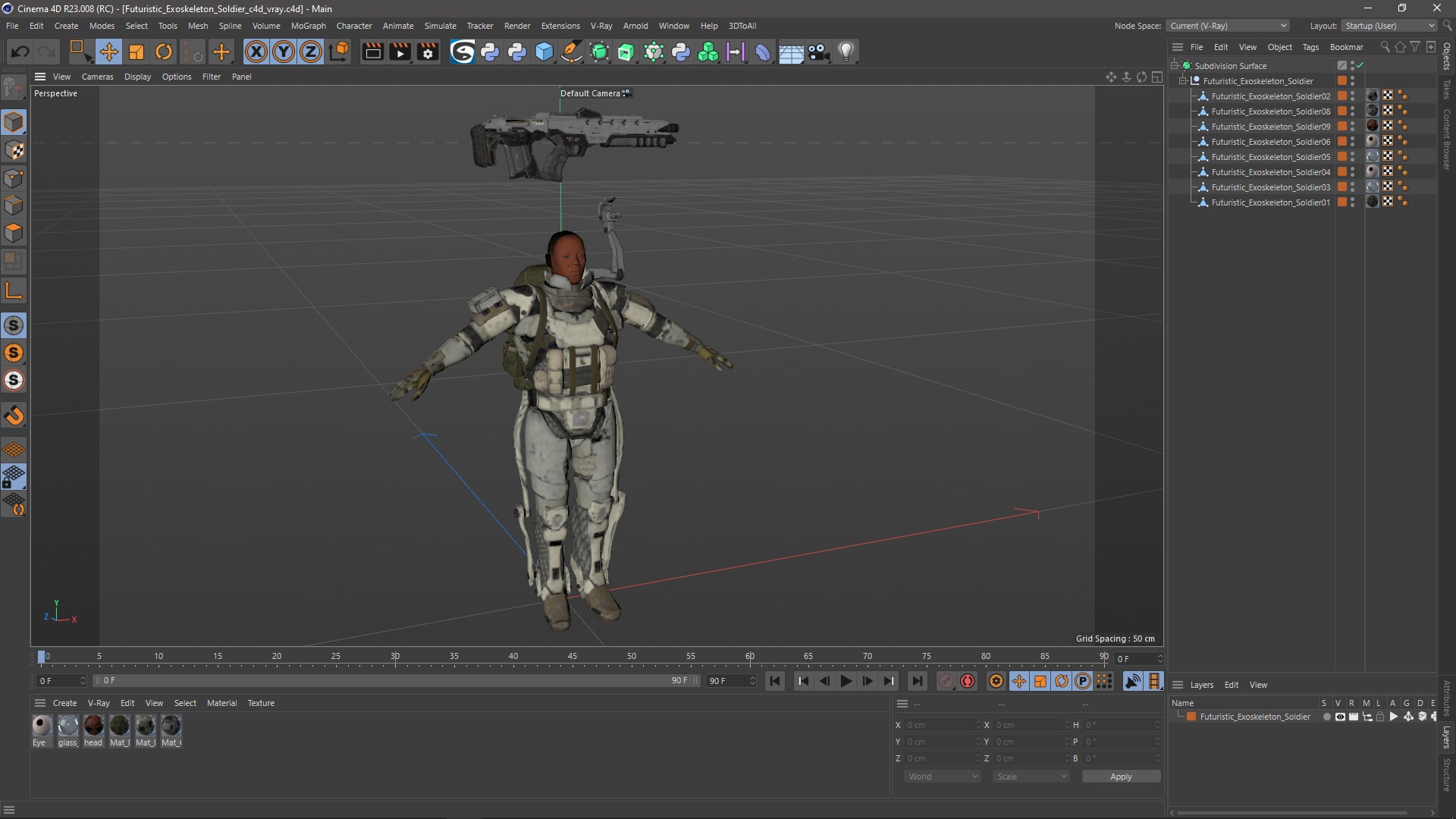Click timeline marker at frame 45
Image resolution: width=1456 pixels, height=819 pixels.
point(572,657)
